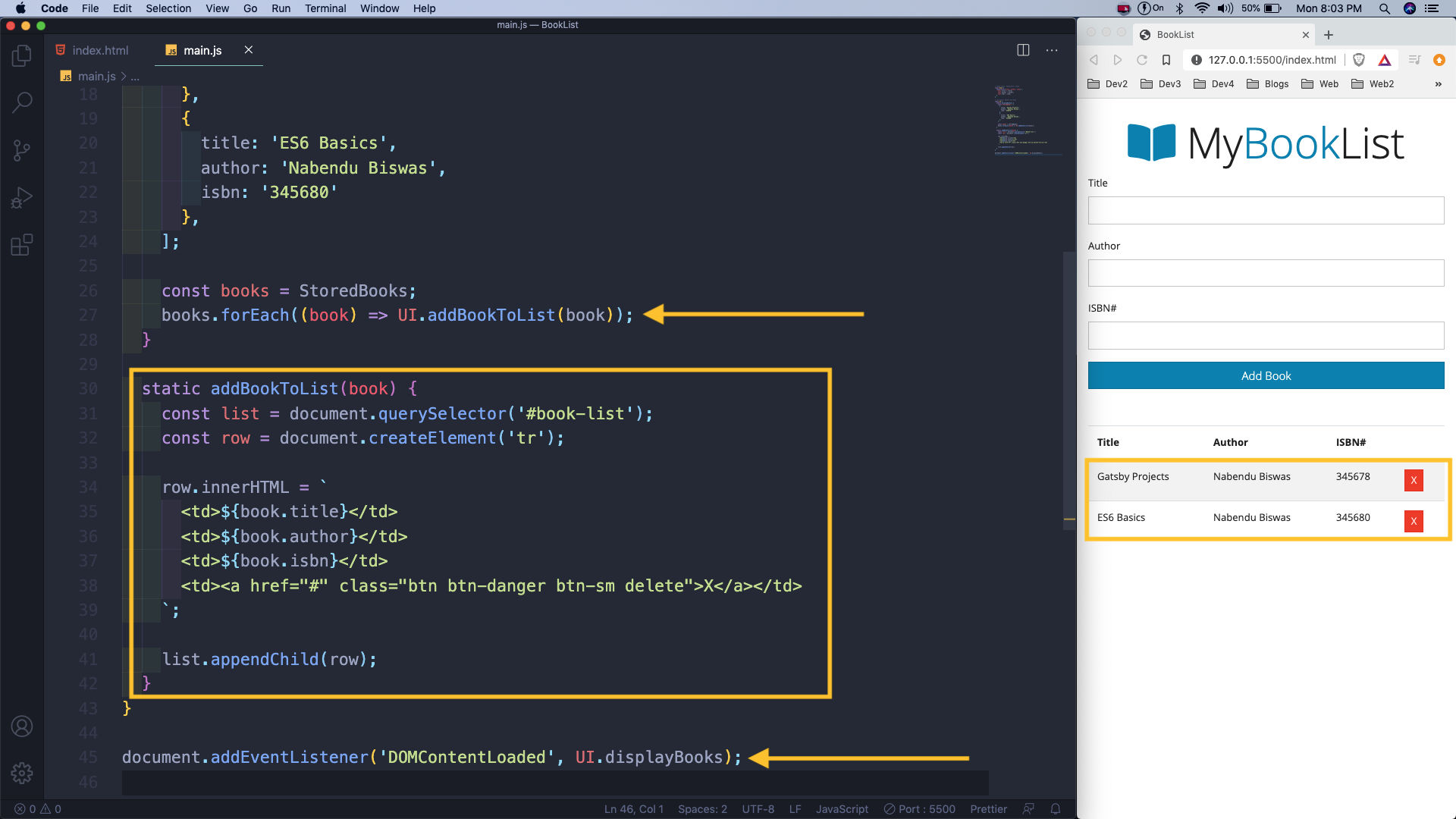Open the Selection menu
Viewport: 1456px width, 819px height.
tap(168, 8)
